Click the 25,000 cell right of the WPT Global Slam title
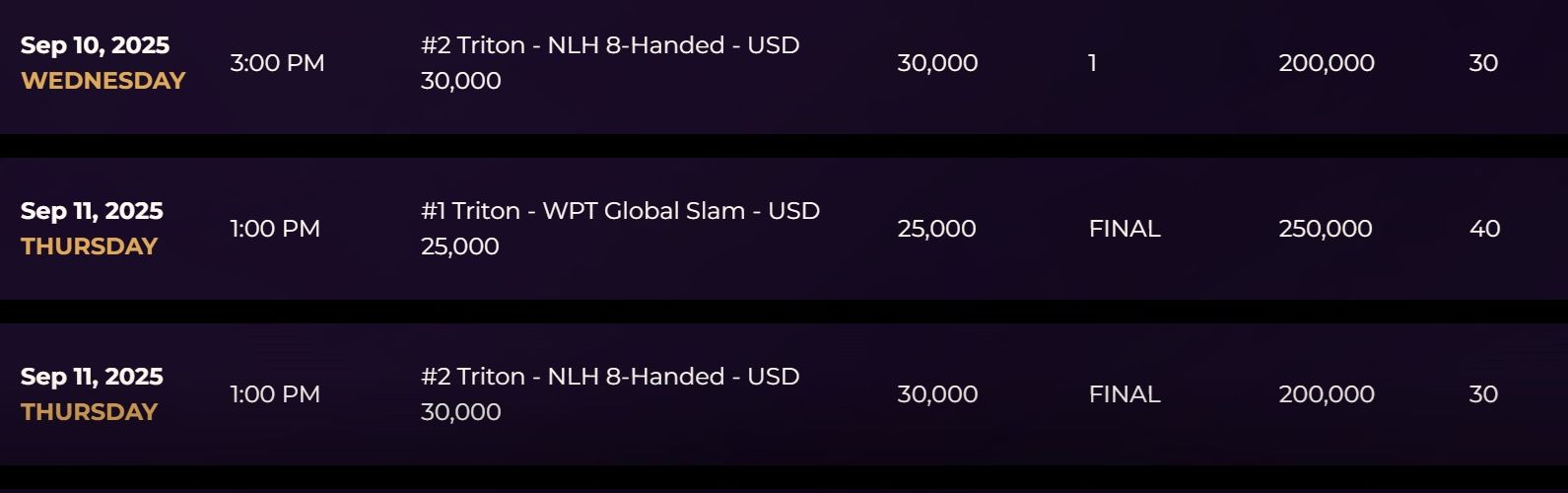The height and width of the screenshot is (493, 1568). pyautogui.click(x=936, y=229)
